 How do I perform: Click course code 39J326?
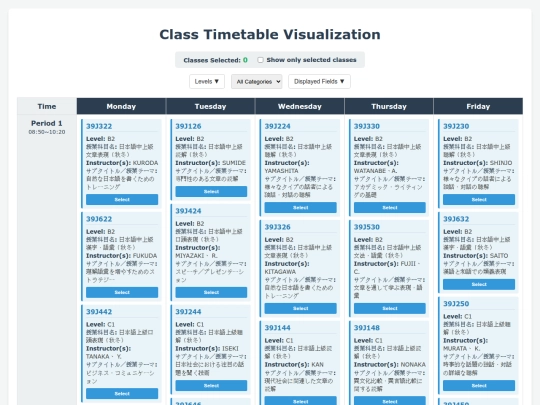pyautogui.click(x=278, y=227)
